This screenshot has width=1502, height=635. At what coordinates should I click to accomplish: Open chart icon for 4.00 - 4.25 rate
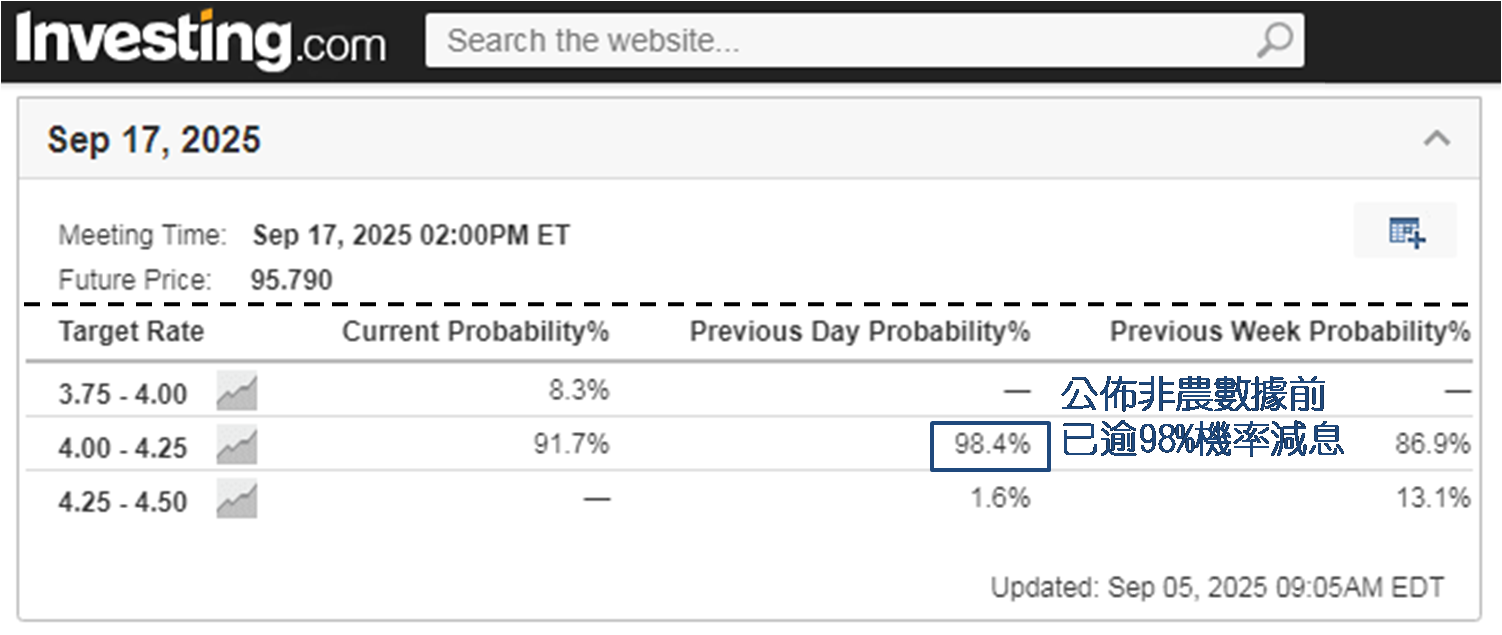click(x=237, y=446)
